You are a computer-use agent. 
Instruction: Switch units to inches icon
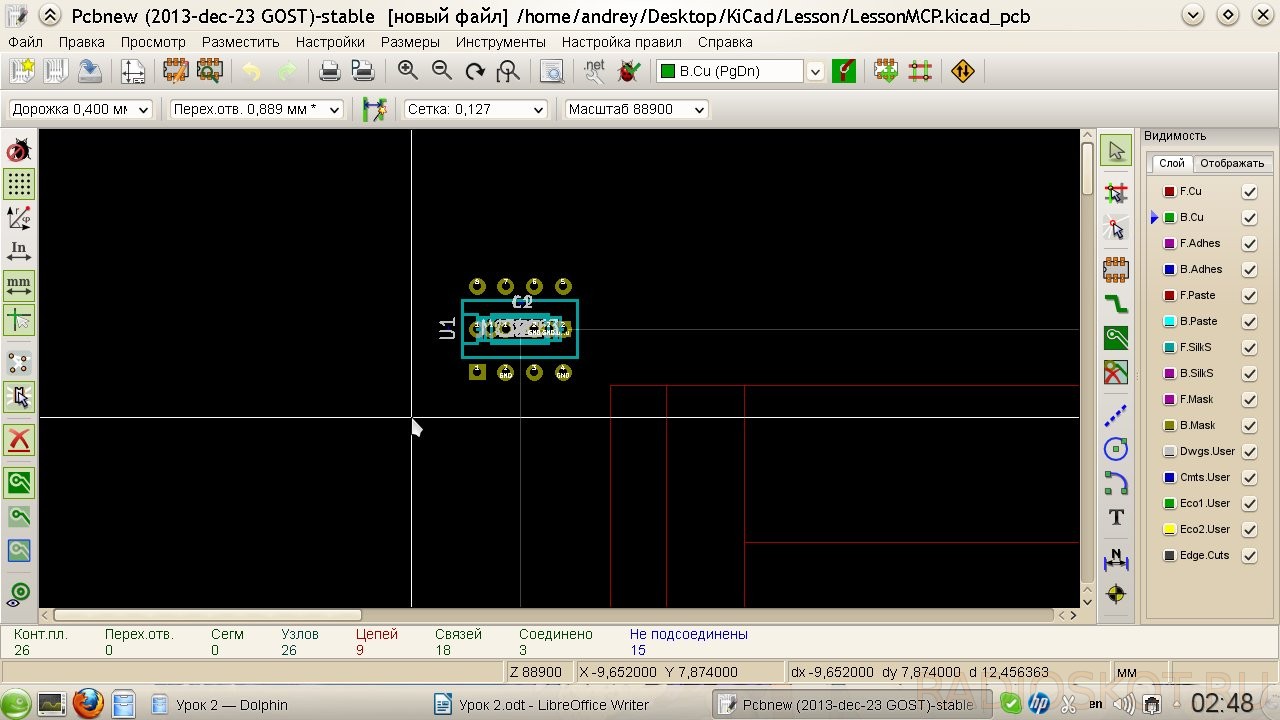(x=19, y=252)
